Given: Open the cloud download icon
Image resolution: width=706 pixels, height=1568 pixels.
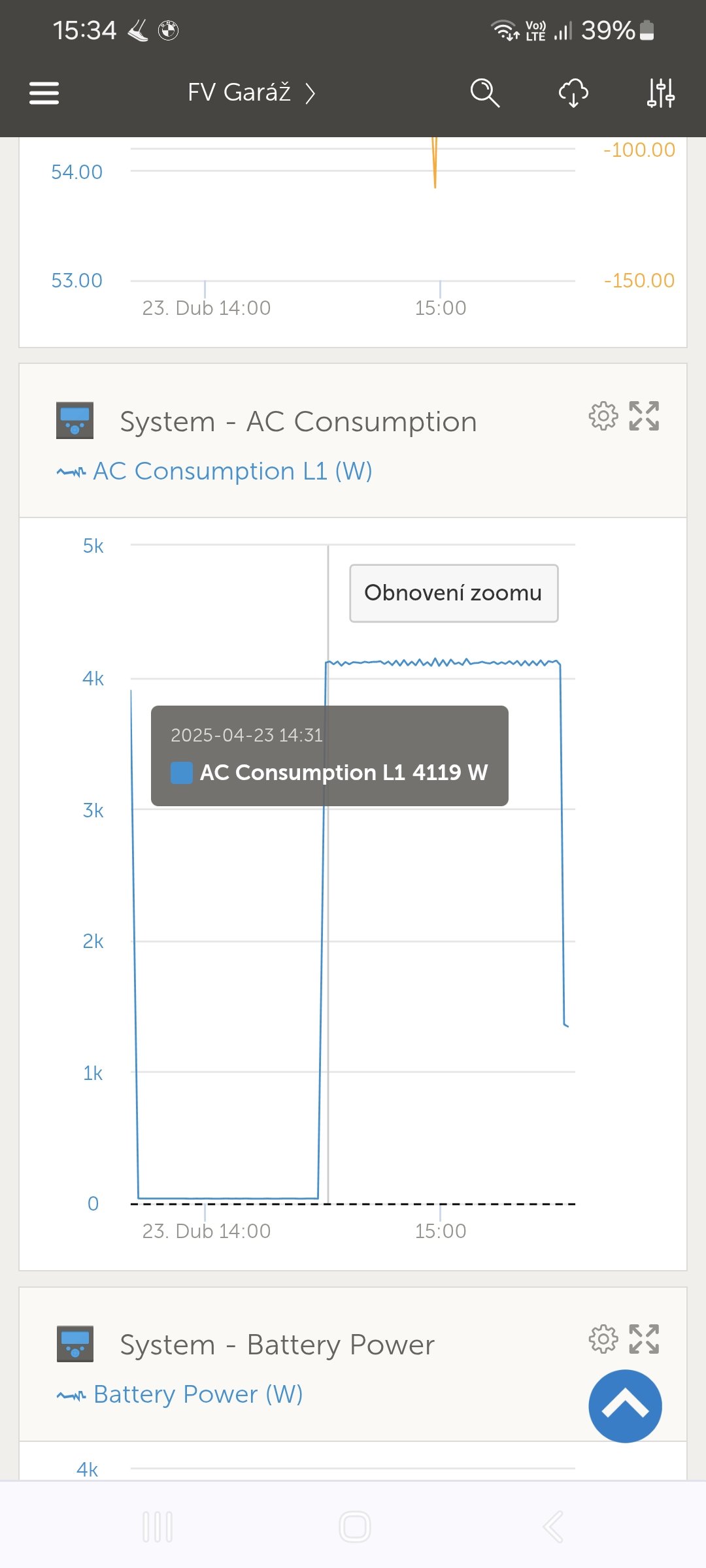Looking at the screenshot, I should pos(573,93).
